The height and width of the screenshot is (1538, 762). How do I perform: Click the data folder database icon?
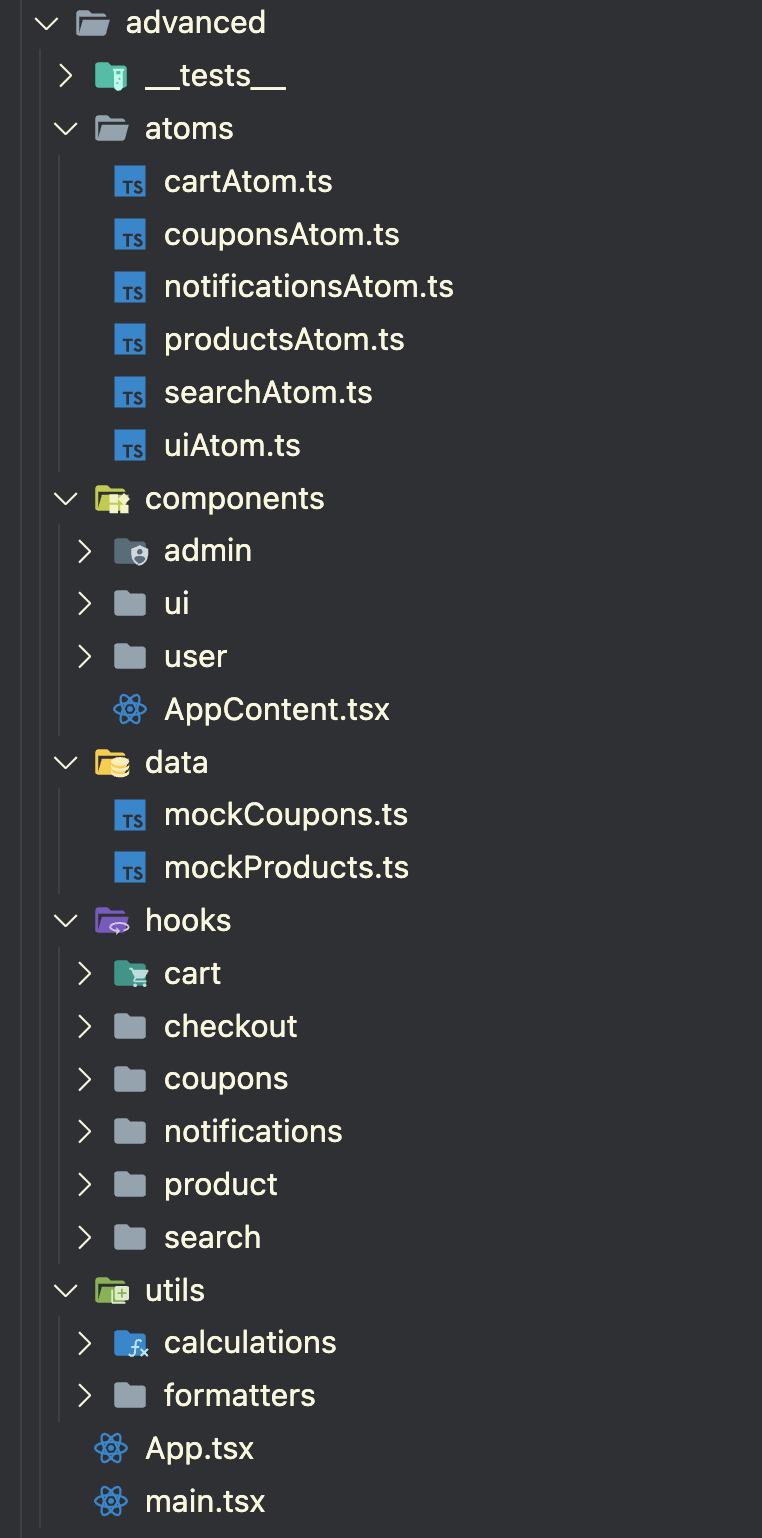pyautogui.click(x=111, y=763)
